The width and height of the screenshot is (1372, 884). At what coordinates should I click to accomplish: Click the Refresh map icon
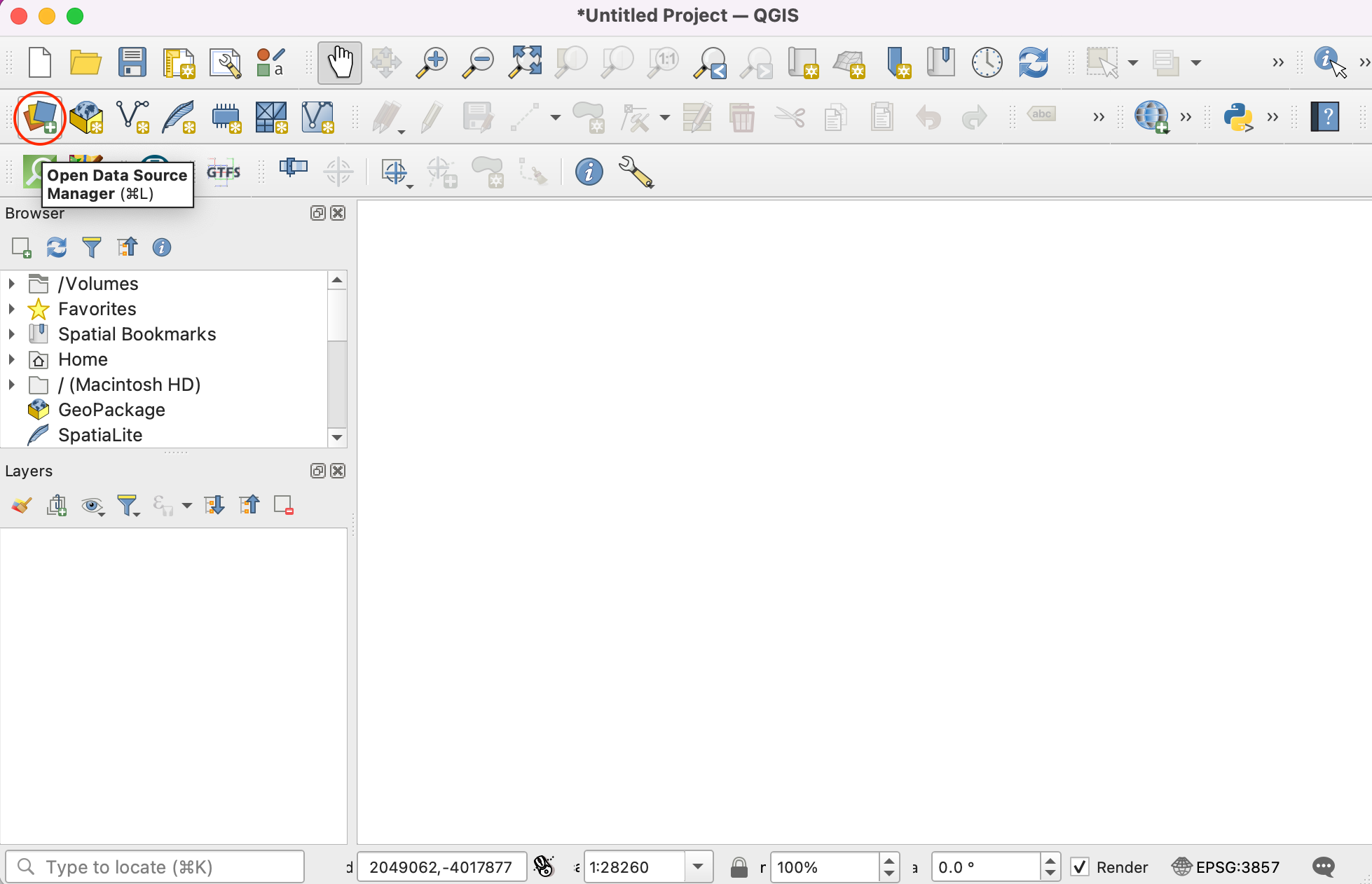pos(1033,62)
